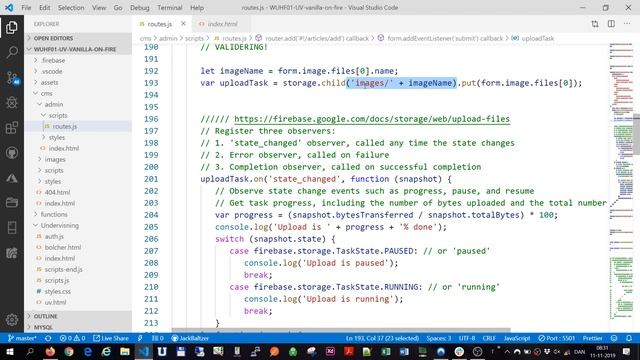Open editor More Actions ellipsis
This screenshot has width=640, height=360.
pos(627,24)
